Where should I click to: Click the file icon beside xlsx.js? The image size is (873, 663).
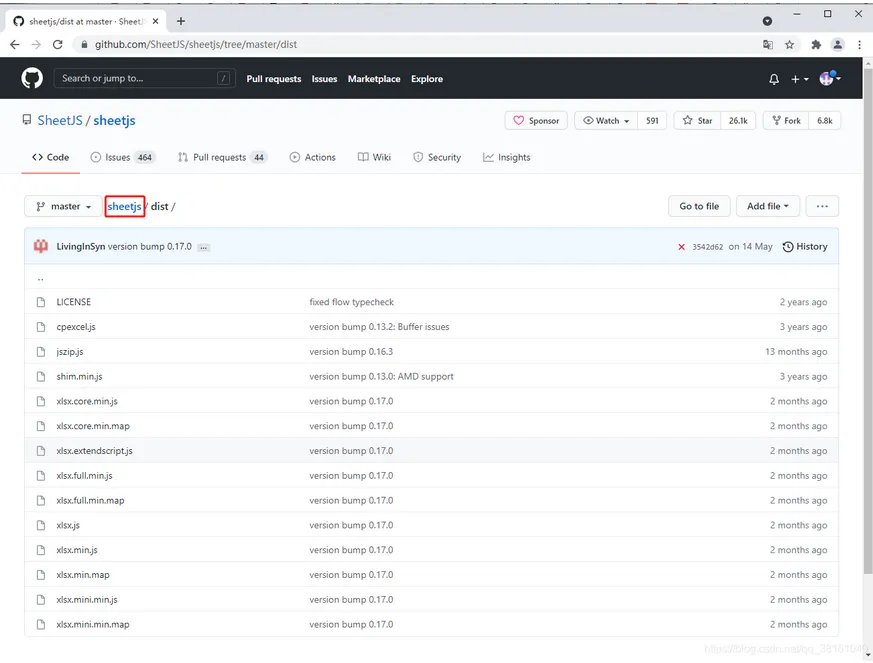click(x=41, y=525)
